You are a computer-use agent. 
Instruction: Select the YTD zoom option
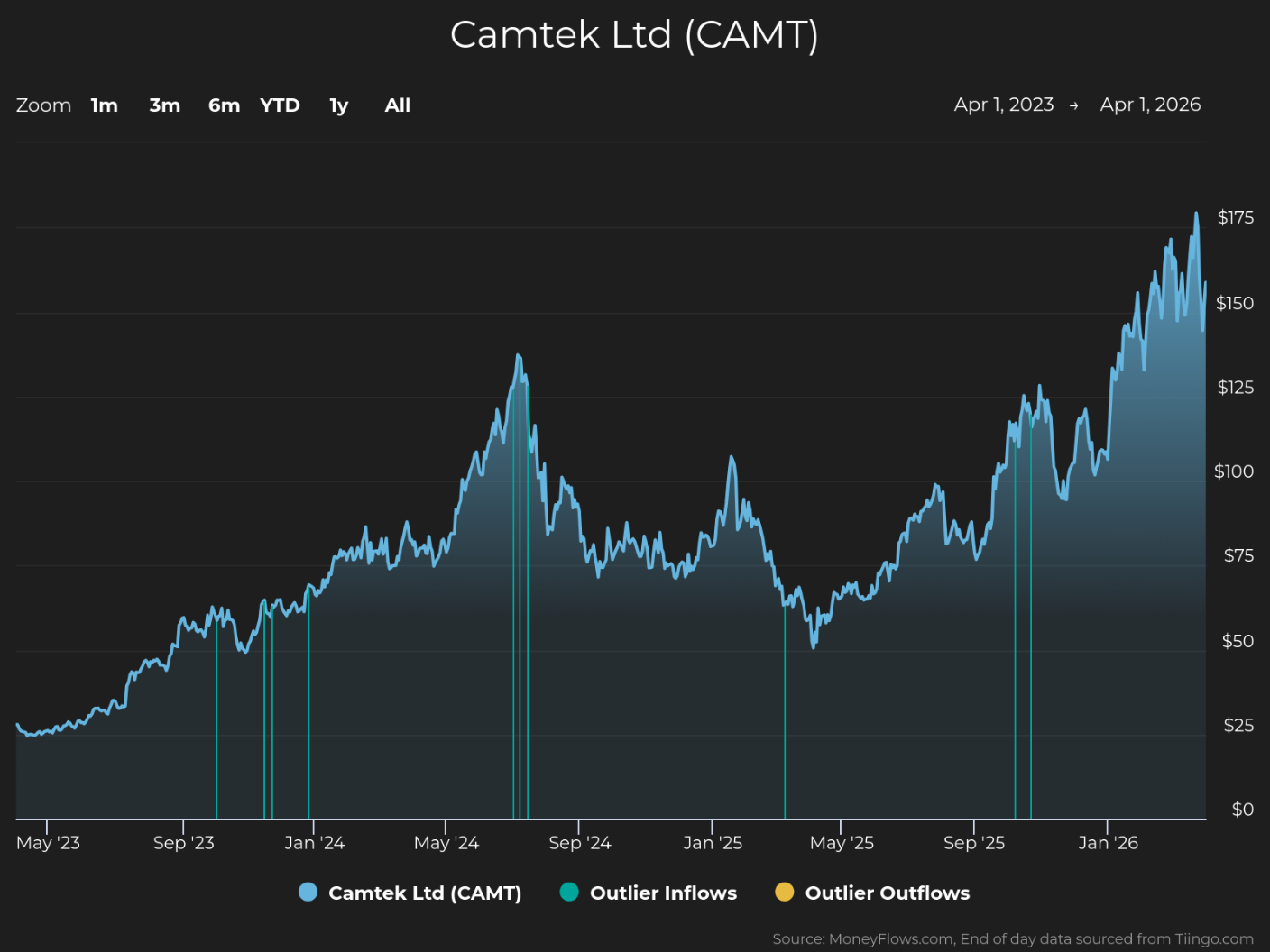click(280, 105)
